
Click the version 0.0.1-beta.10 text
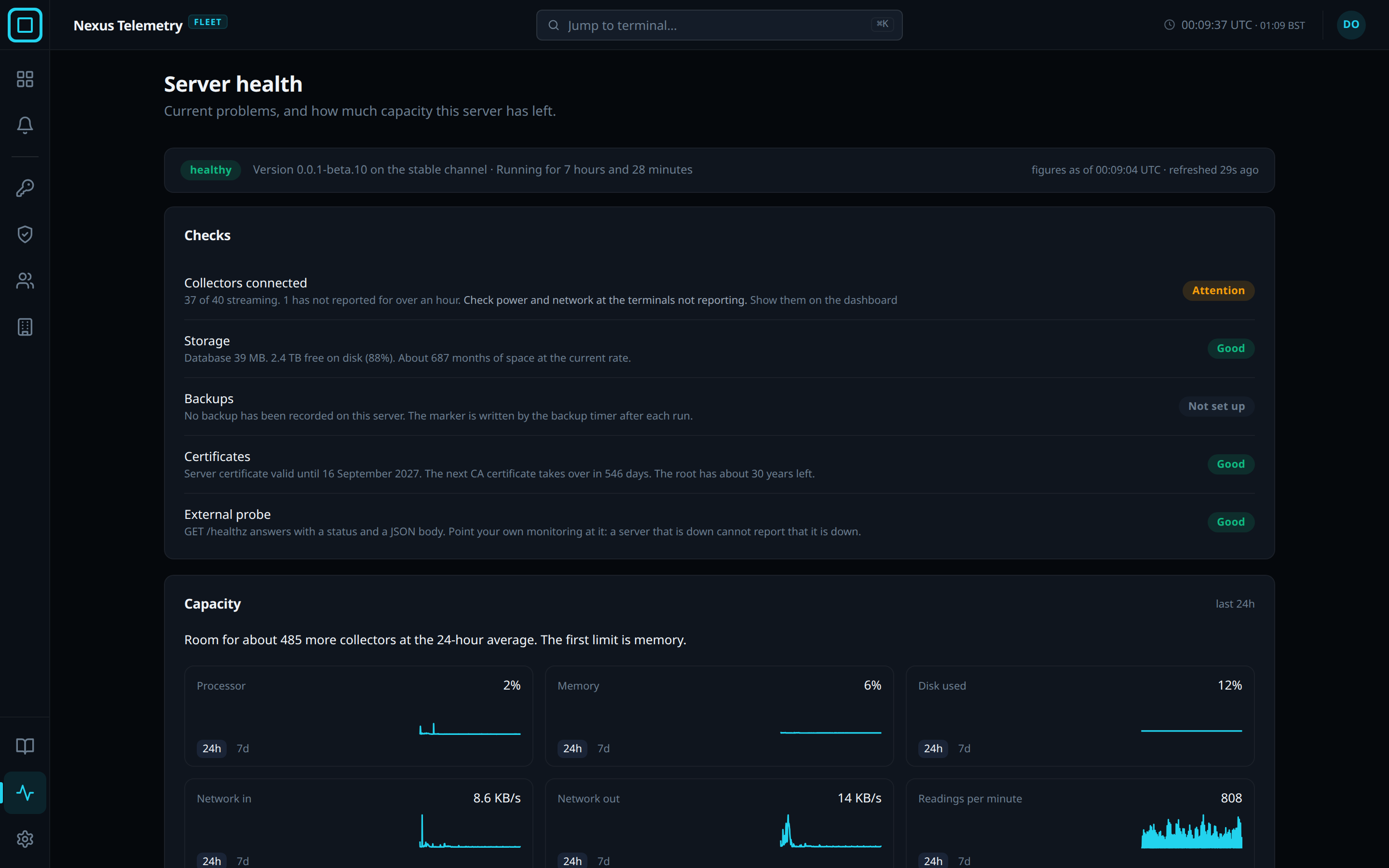tap(310, 170)
